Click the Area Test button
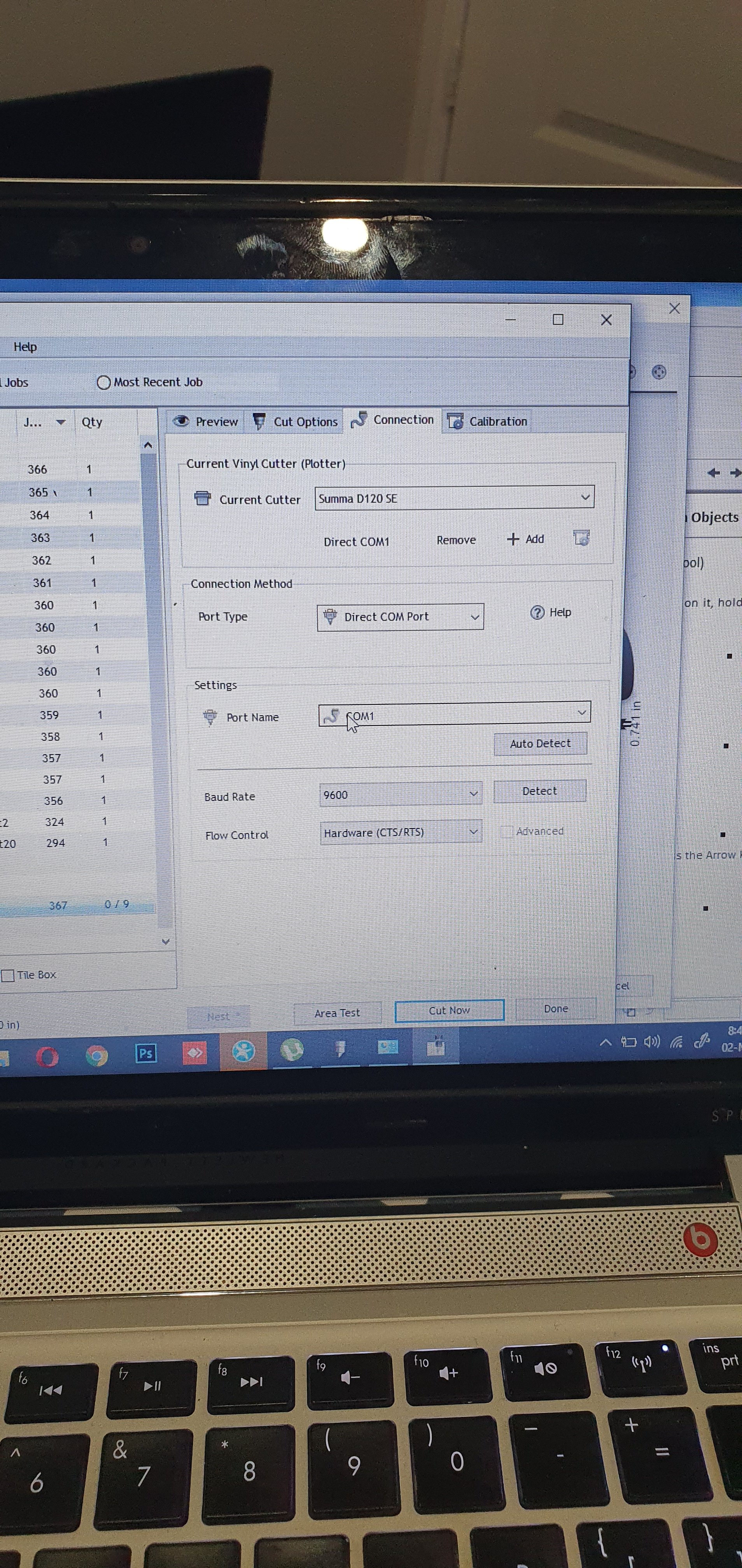 pyautogui.click(x=337, y=1013)
